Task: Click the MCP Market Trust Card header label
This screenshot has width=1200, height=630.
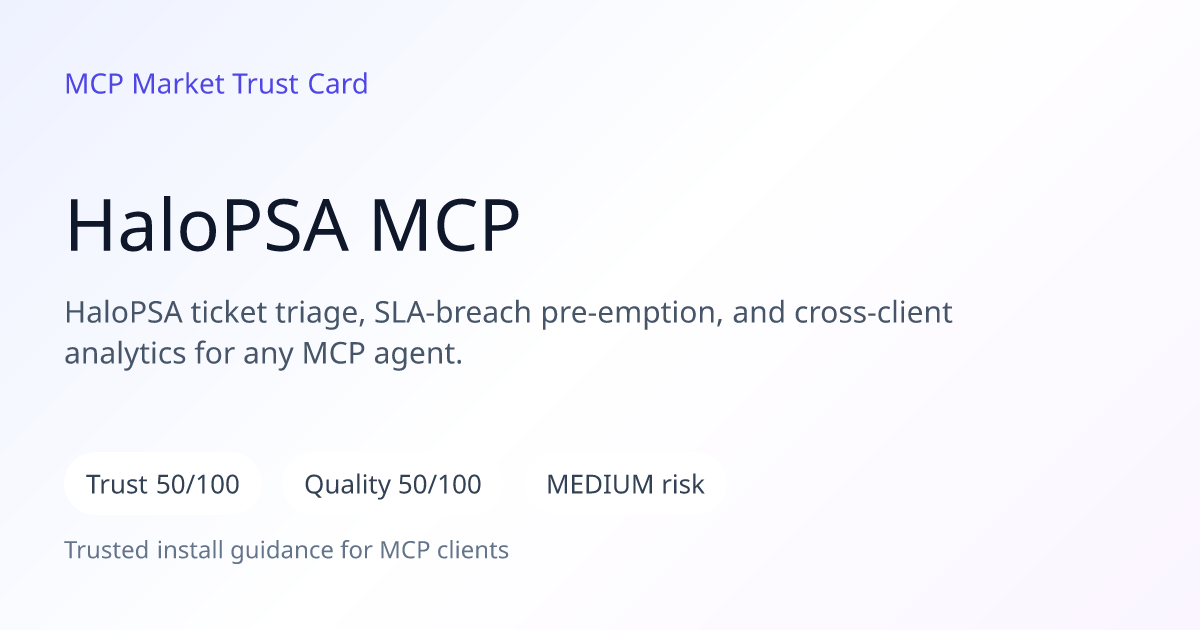Action: coord(216,84)
